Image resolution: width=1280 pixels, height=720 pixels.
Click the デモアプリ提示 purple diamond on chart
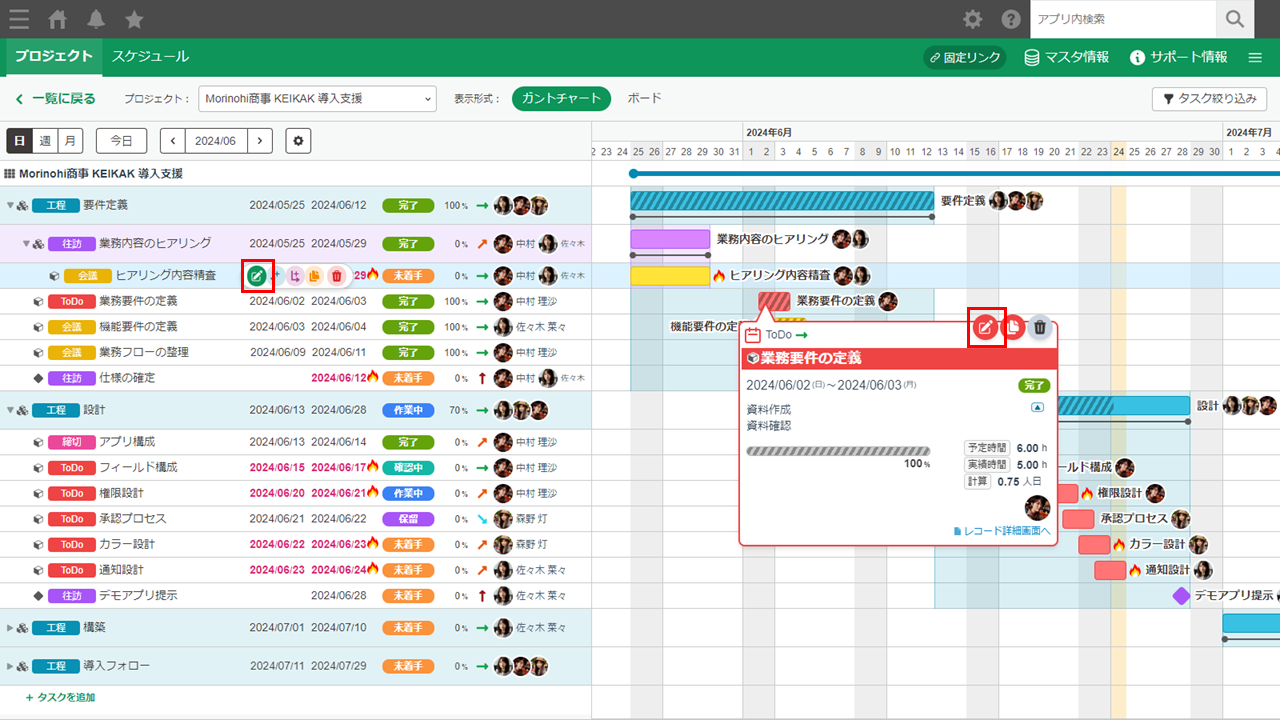click(x=1182, y=595)
